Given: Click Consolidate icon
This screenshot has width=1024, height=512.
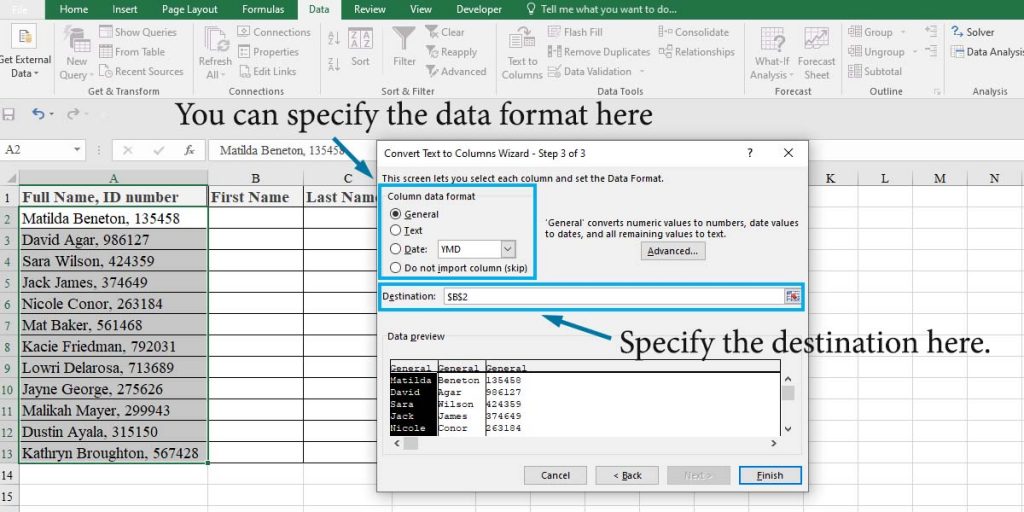Looking at the screenshot, I should click(665, 32).
